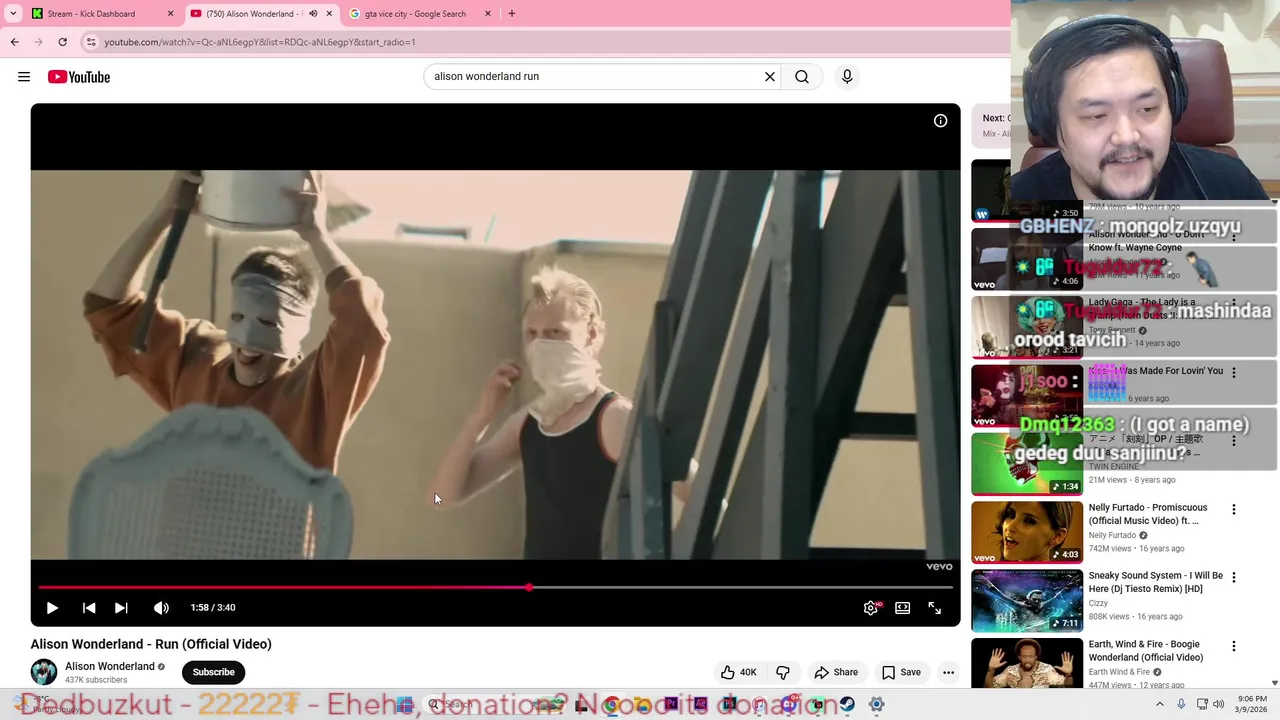The image size is (1280, 720).
Task: Clear the search box with the X icon
Action: tap(770, 77)
